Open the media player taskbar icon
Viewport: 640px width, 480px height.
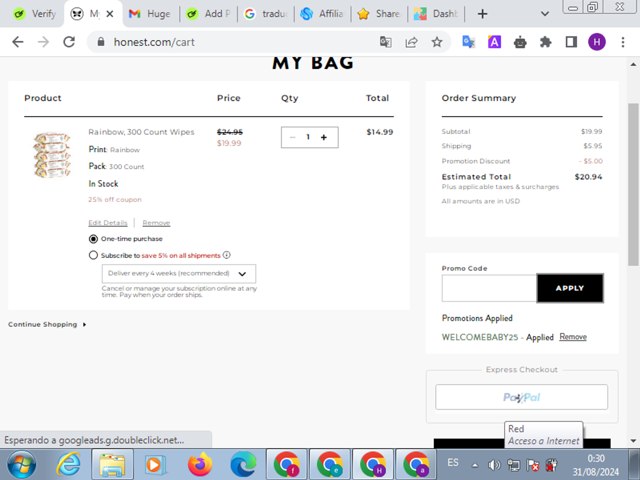coord(155,464)
